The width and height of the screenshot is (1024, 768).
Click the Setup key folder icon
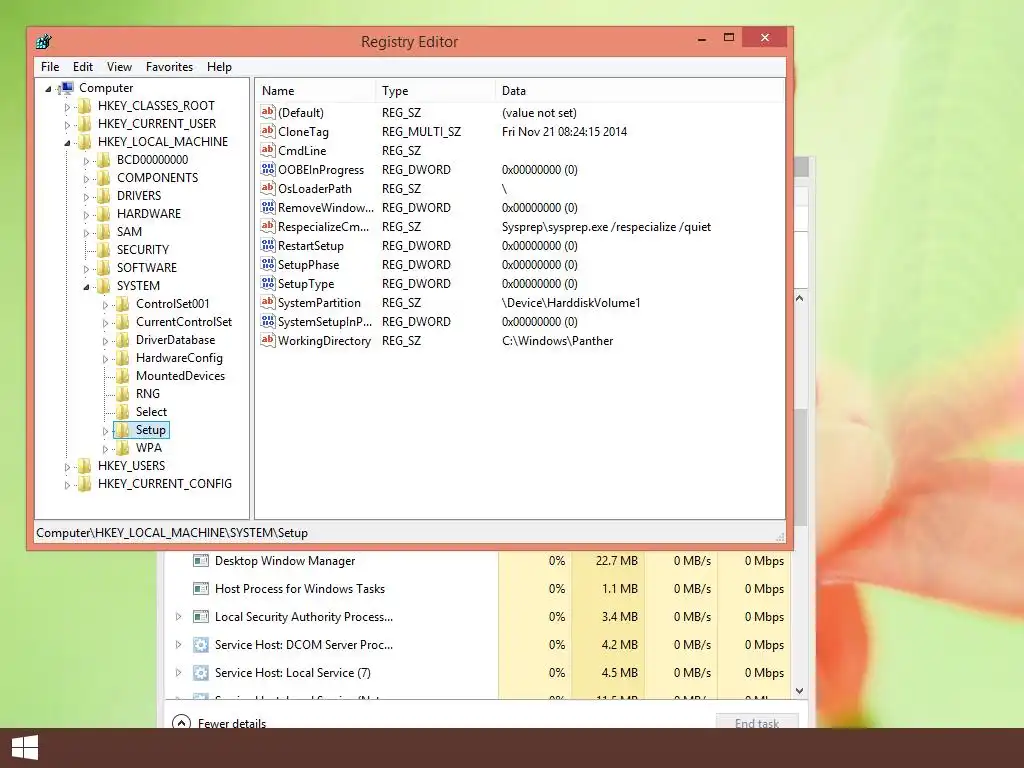(x=122, y=430)
